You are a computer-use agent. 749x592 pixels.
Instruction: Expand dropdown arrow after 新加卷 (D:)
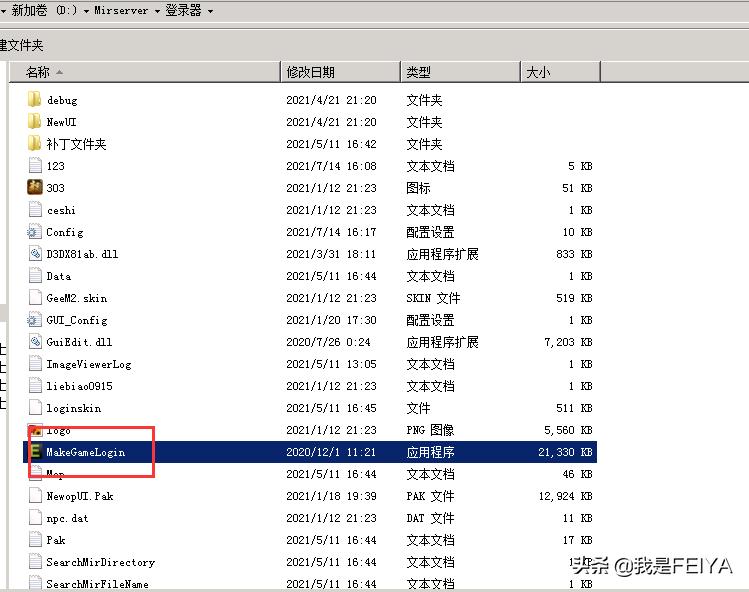point(86,11)
